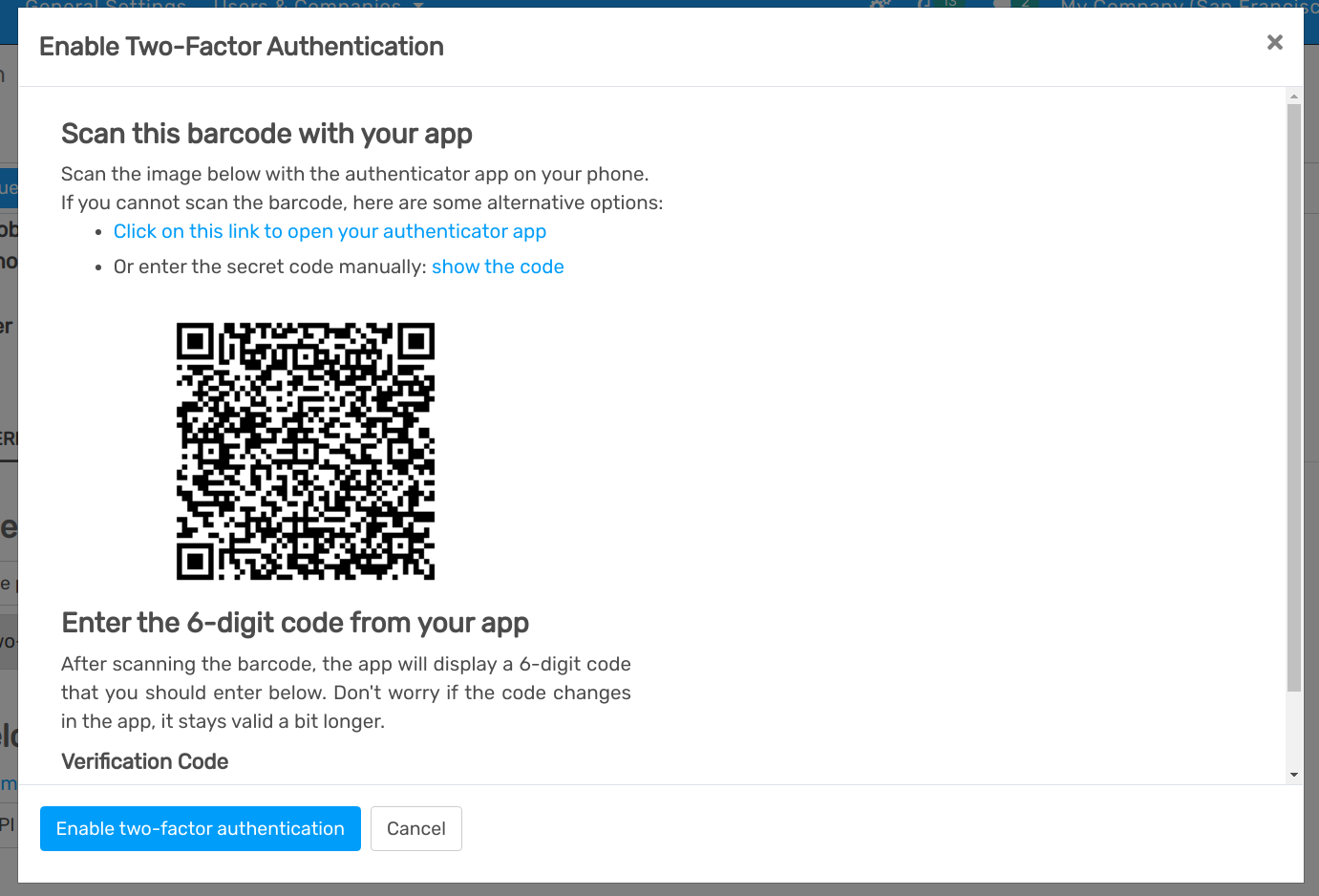Image resolution: width=1319 pixels, height=896 pixels.
Task: Click the dialog scrollbar down arrow
Action: pyautogui.click(x=1294, y=775)
